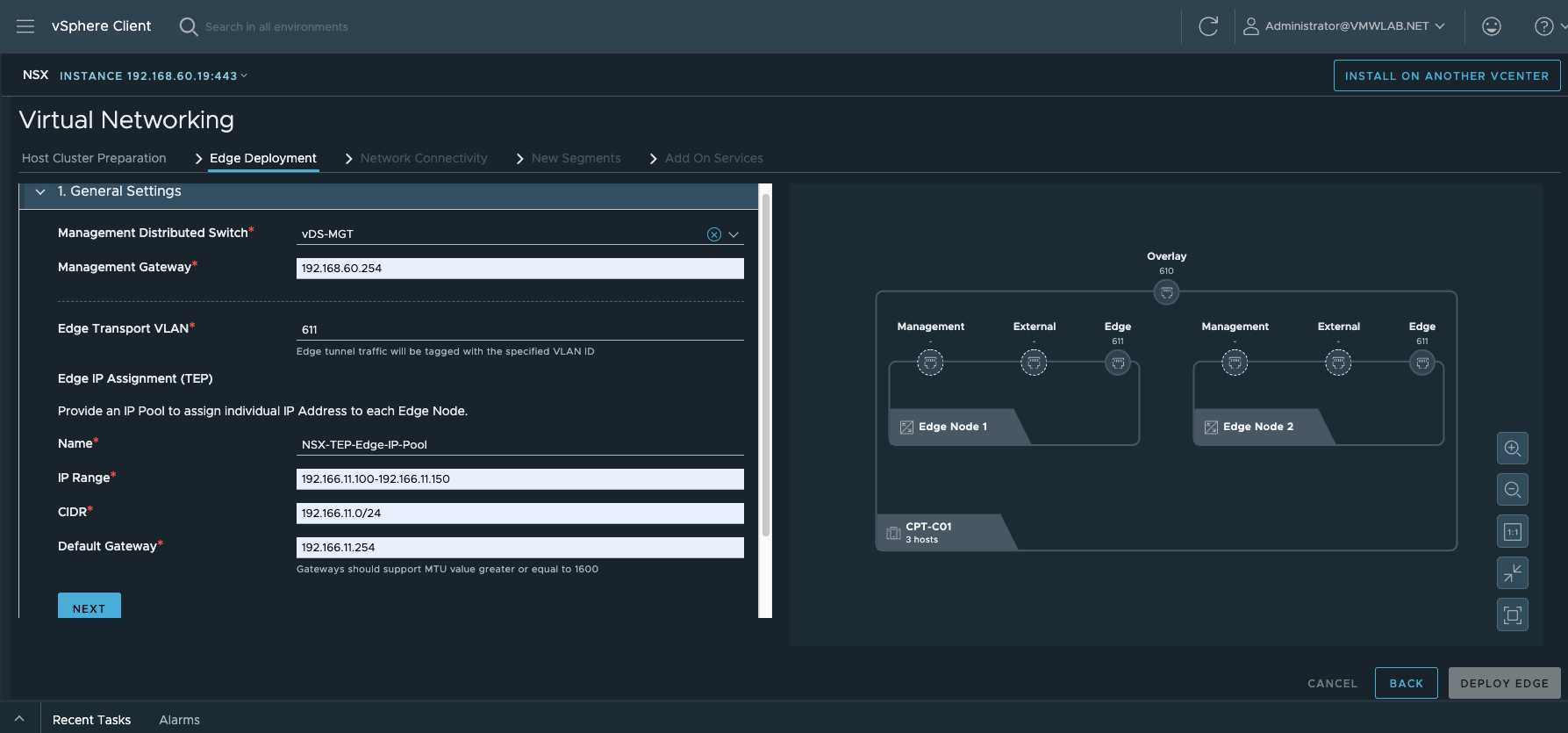Select the Edge Deployment step
1568x733 pixels.
coord(263,158)
